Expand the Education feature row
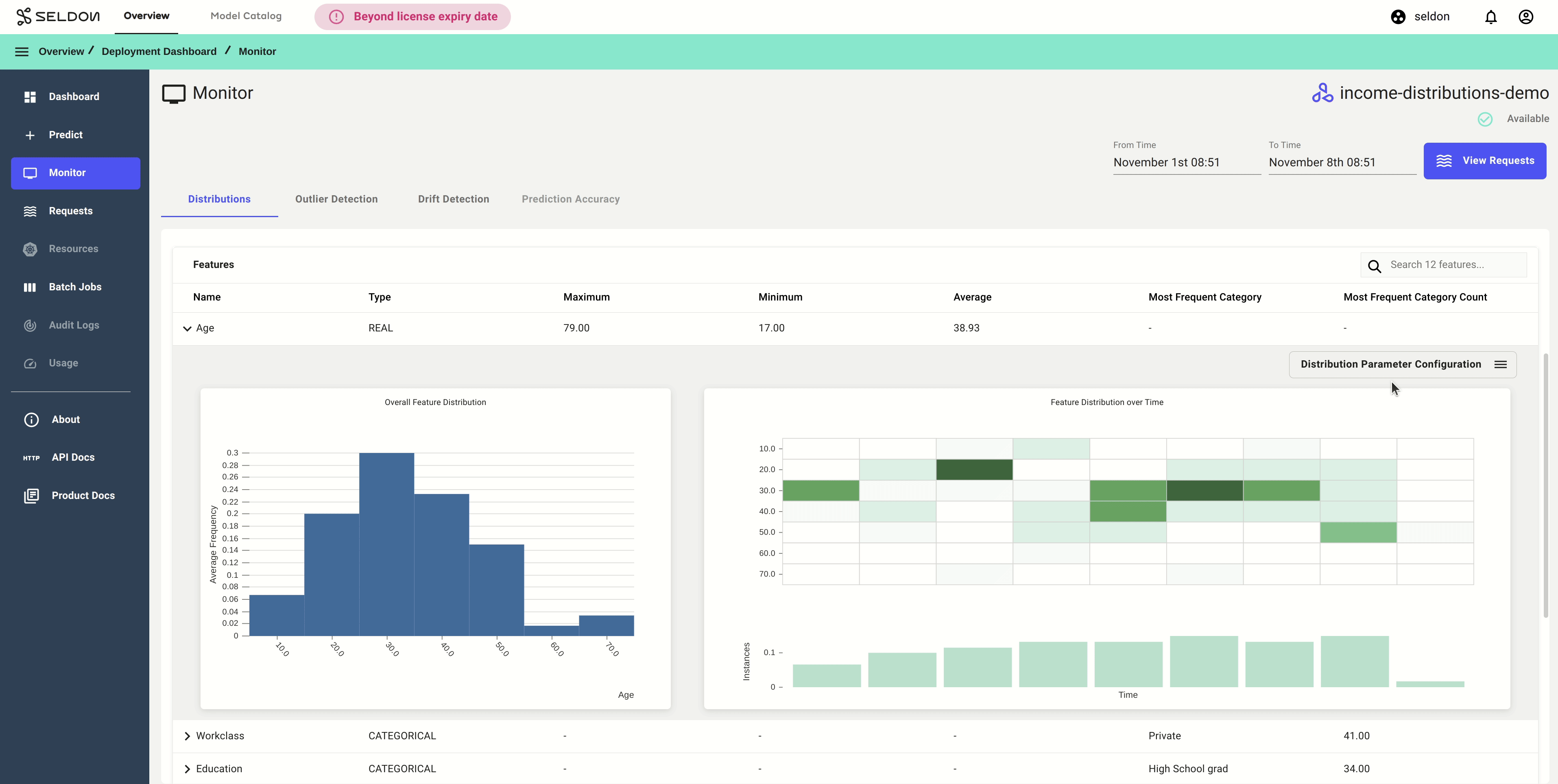This screenshot has height=784, width=1558. point(187,769)
